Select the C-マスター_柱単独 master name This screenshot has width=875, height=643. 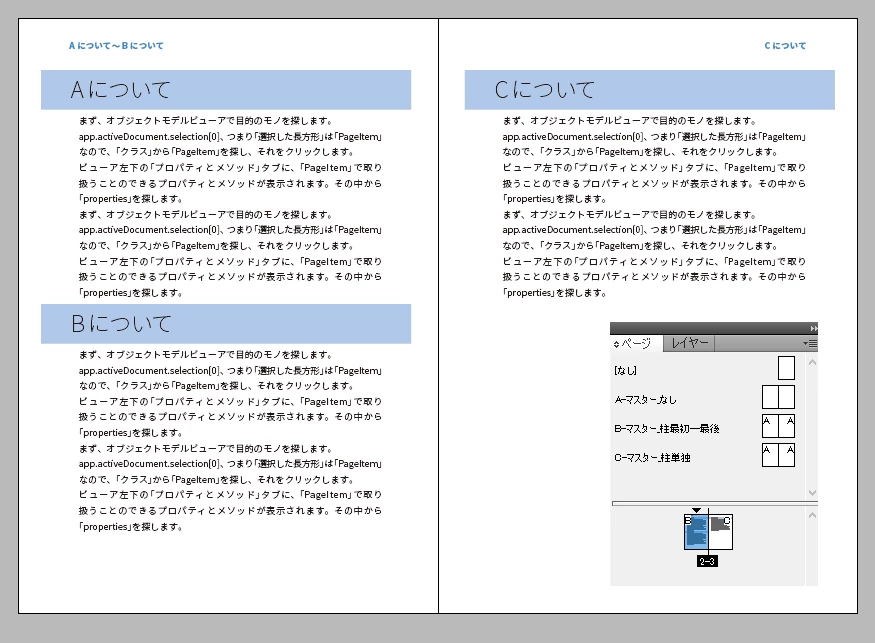coord(652,458)
